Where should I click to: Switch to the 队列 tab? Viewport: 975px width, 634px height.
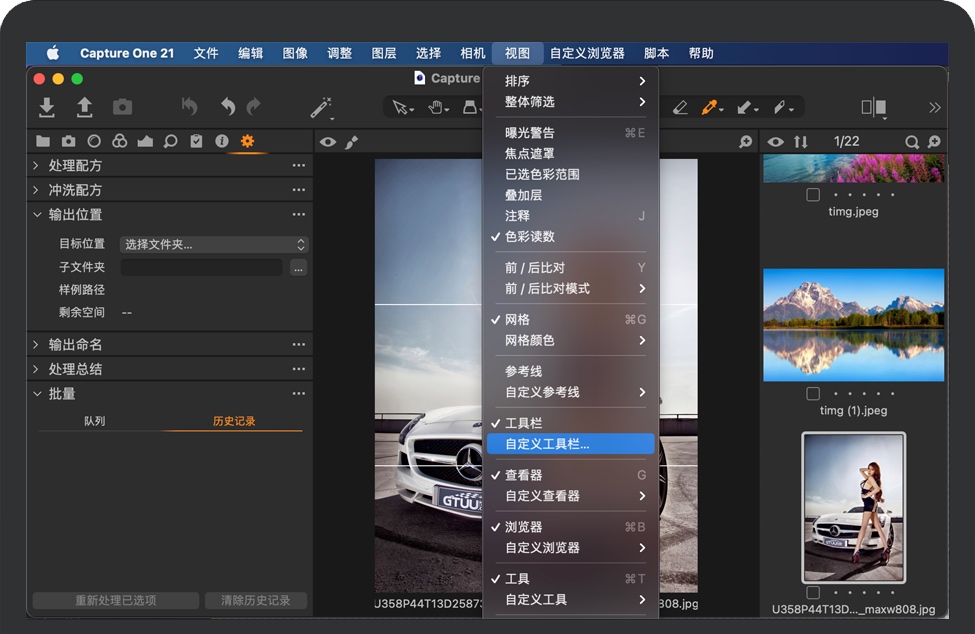pyautogui.click(x=95, y=422)
